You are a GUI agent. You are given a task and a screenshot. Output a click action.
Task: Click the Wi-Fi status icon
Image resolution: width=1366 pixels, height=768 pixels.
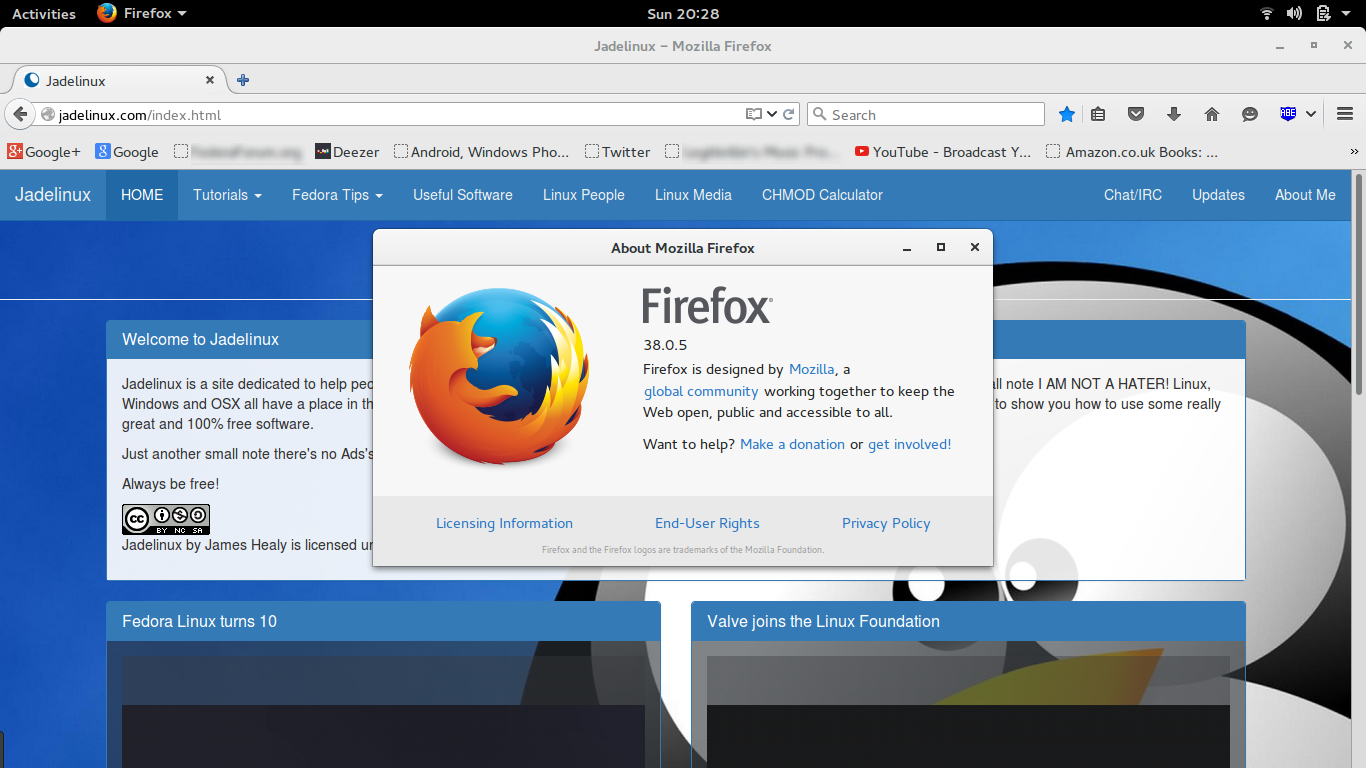[x=1267, y=13]
